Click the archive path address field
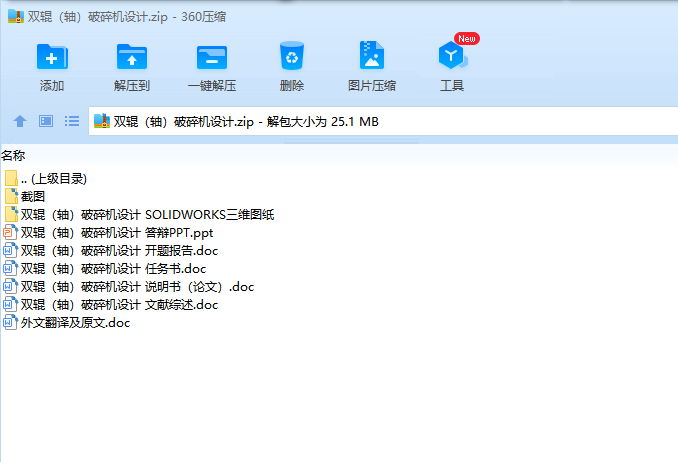Screen dimensions: 678x462 [x=383, y=121]
